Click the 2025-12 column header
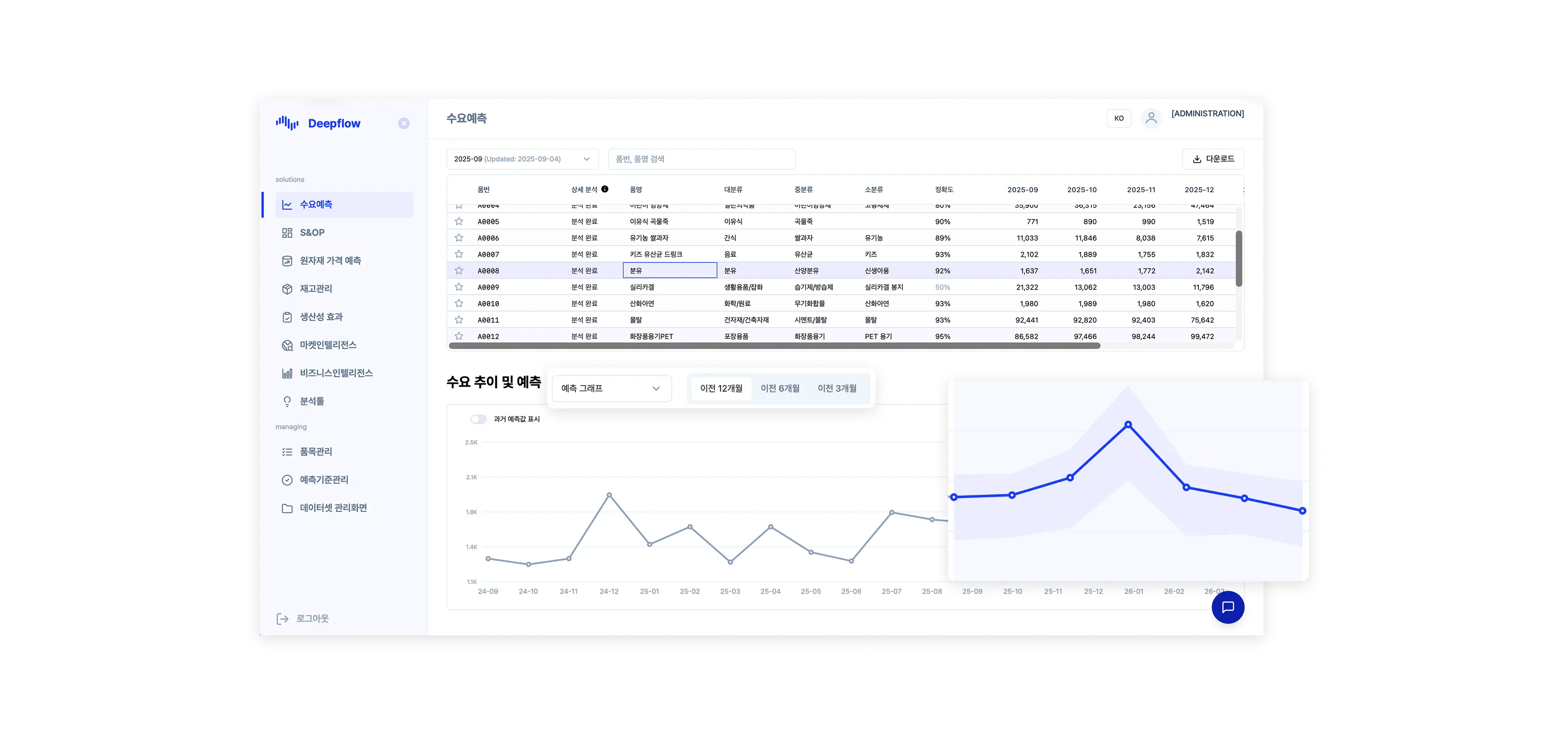 (x=1199, y=190)
